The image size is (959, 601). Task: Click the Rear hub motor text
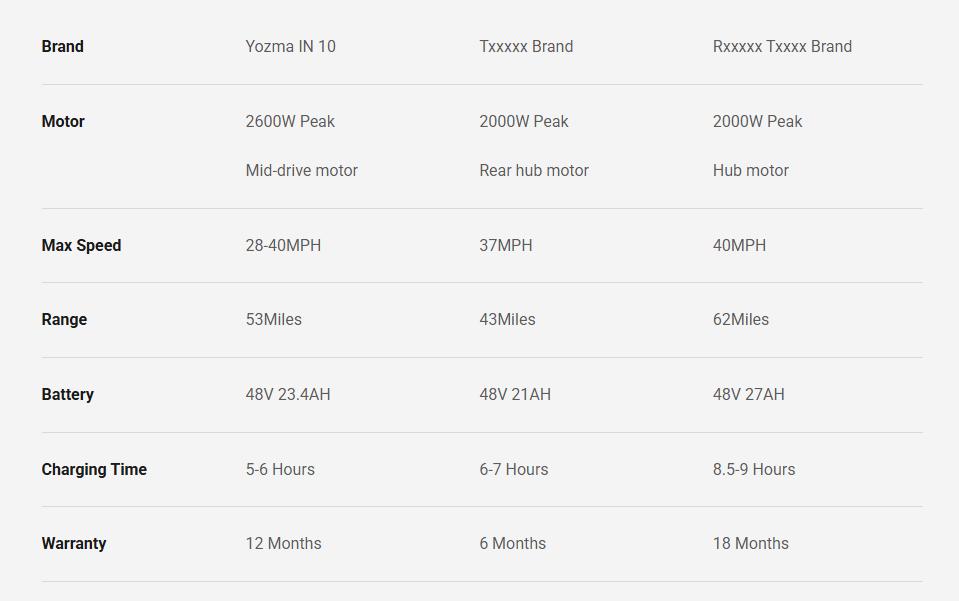533,170
